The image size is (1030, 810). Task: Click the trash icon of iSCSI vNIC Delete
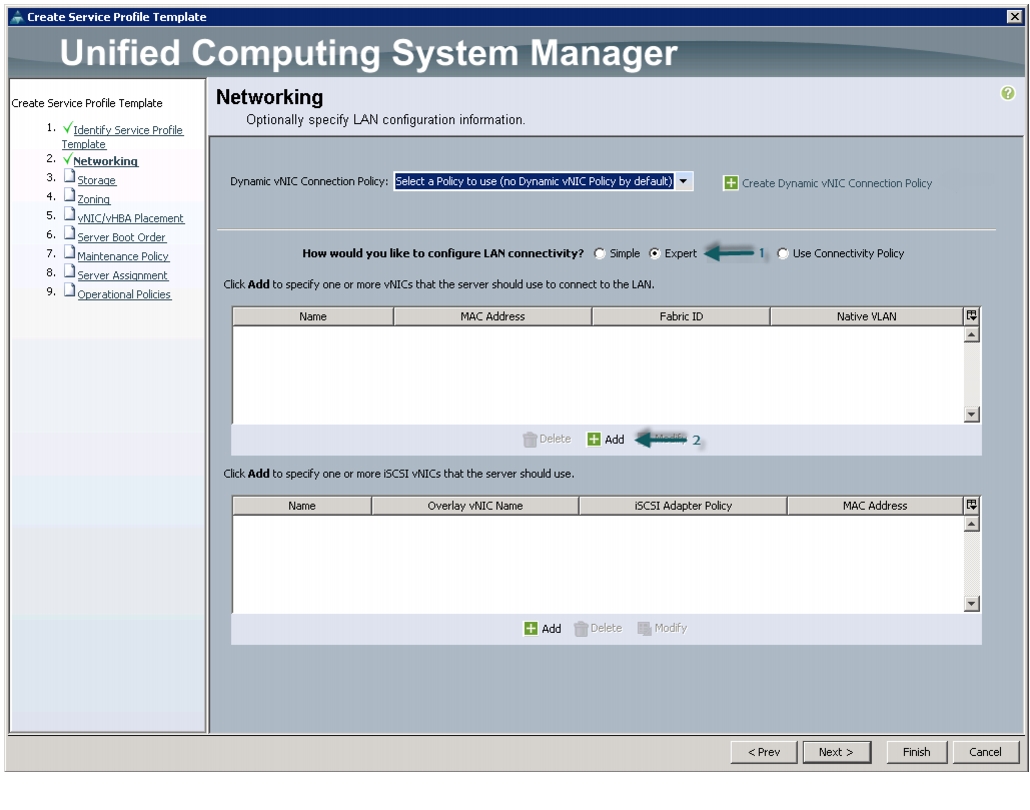(581, 629)
